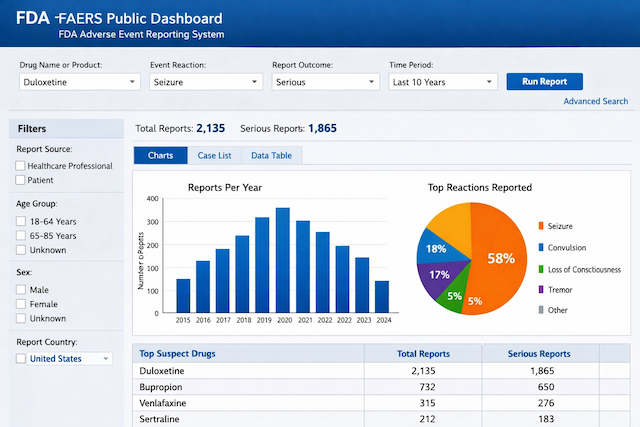Expand the Report Outcome dropdown

coord(325,83)
